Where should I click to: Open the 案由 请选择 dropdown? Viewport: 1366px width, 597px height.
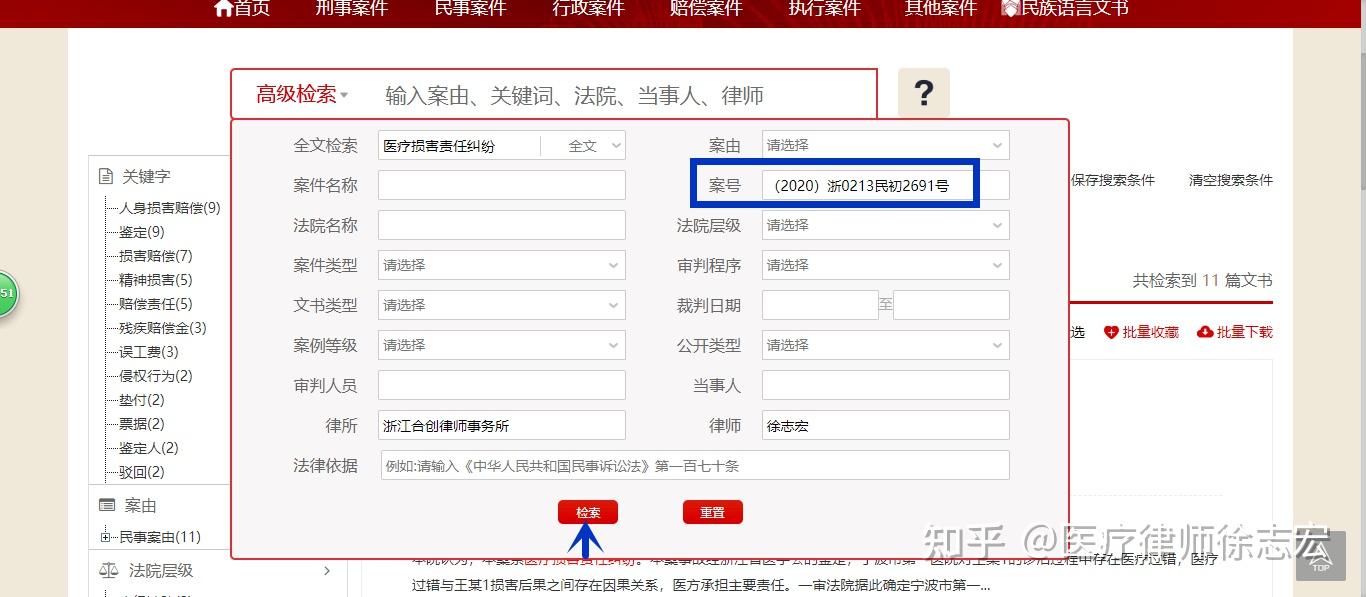(884, 145)
